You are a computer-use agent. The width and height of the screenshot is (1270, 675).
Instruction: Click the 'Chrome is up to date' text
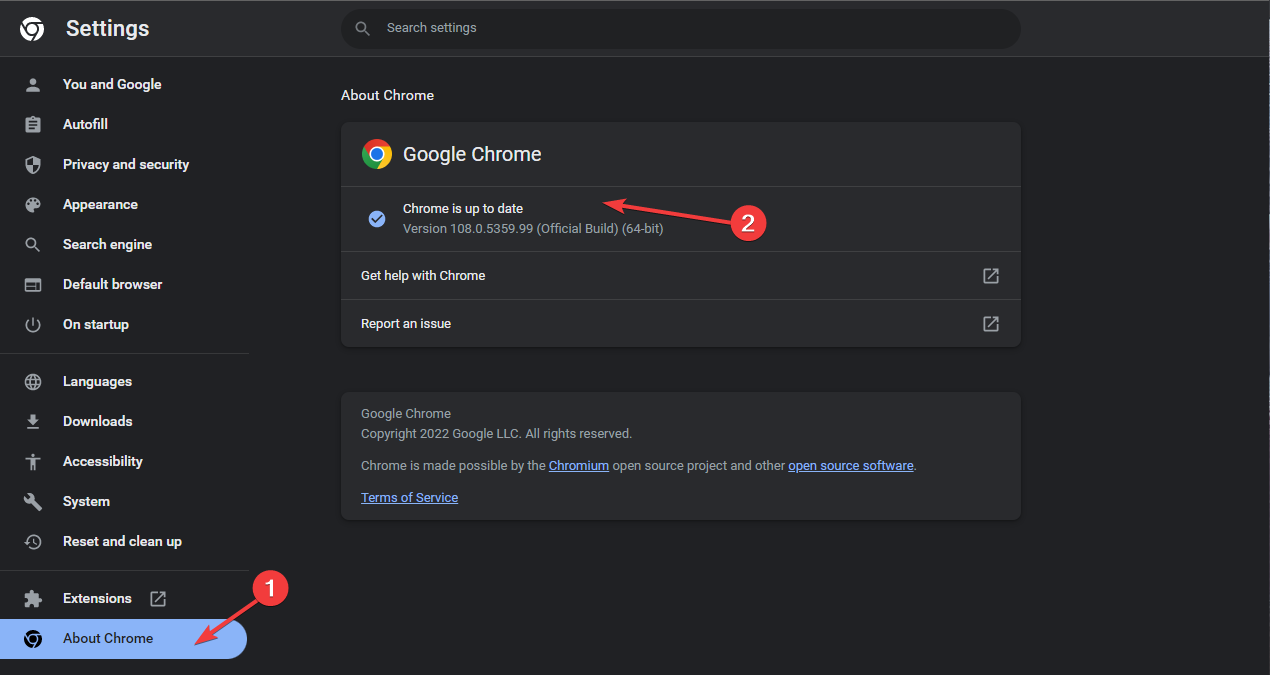tap(463, 208)
